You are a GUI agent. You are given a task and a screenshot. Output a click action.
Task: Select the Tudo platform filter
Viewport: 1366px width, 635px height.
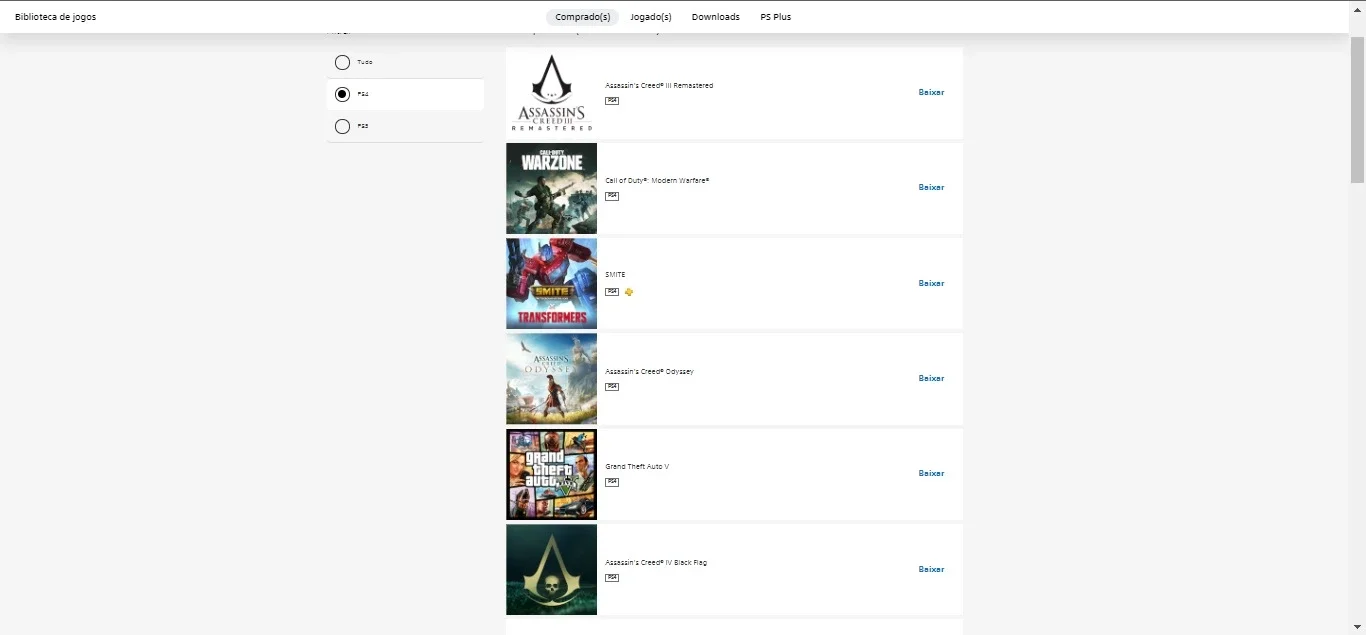point(405,62)
